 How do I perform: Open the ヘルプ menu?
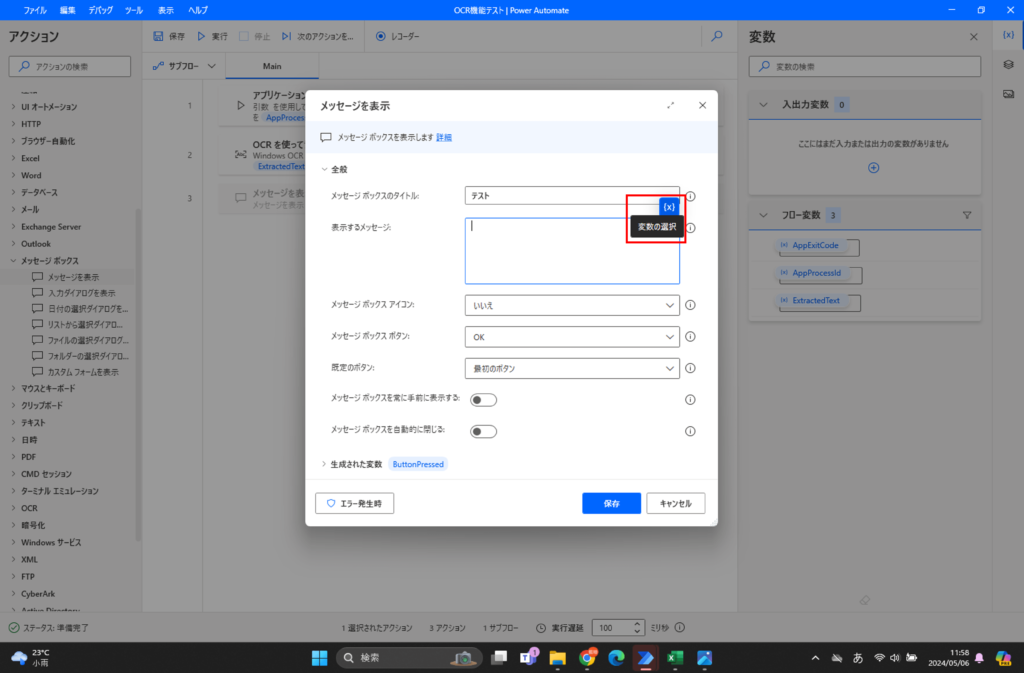point(198,10)
